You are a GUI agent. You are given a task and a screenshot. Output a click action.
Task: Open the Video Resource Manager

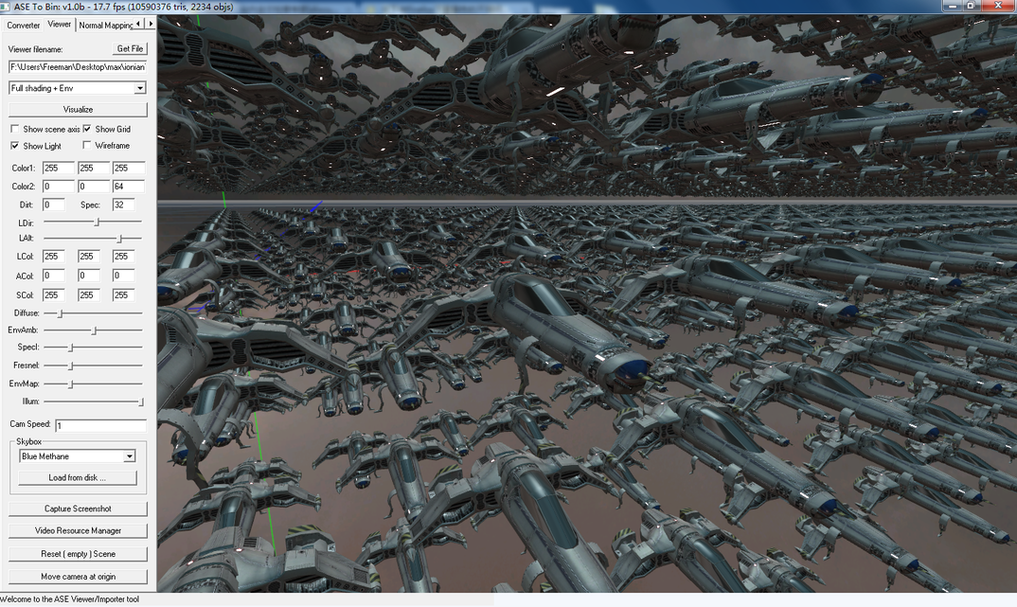point(78,531)
